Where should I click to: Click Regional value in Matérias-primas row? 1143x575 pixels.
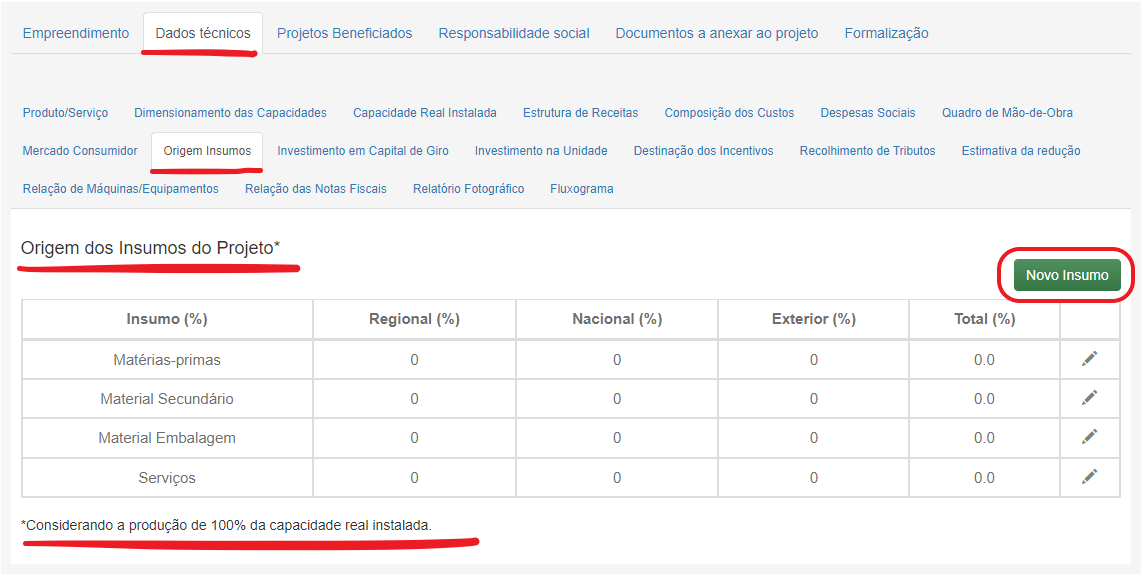(414, 359)
